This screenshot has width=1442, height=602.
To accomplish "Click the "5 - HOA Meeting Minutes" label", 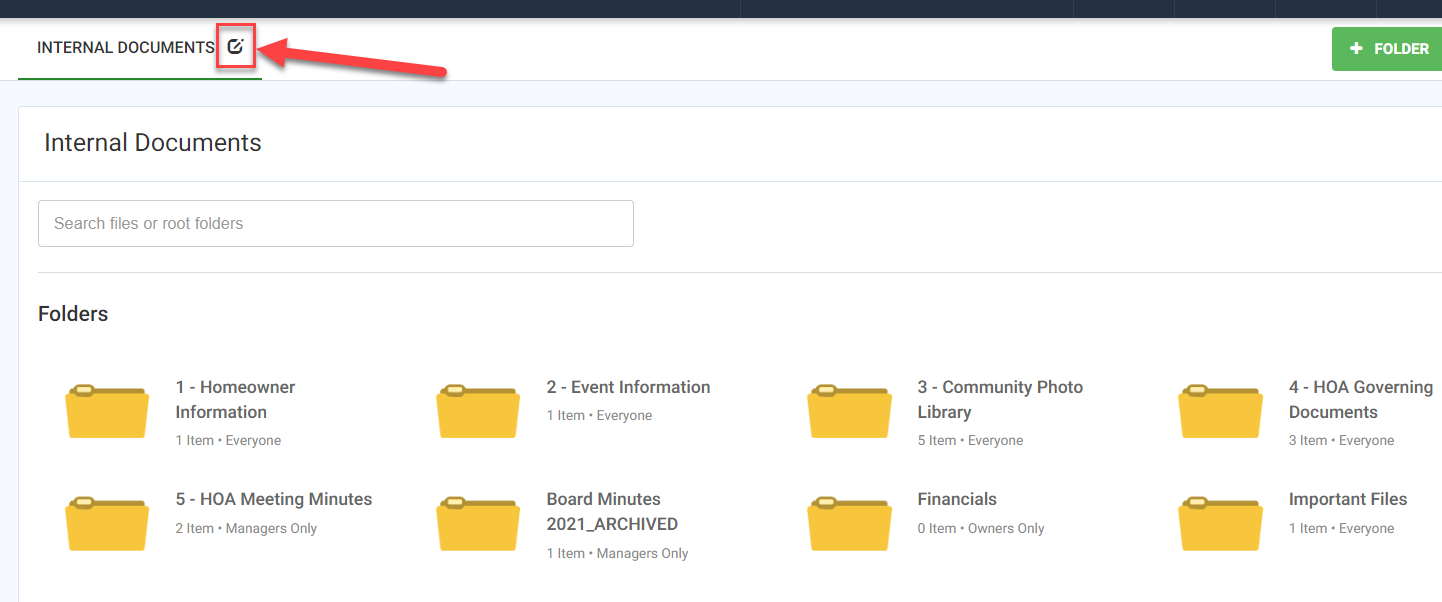I will click(x=274, y=498).
